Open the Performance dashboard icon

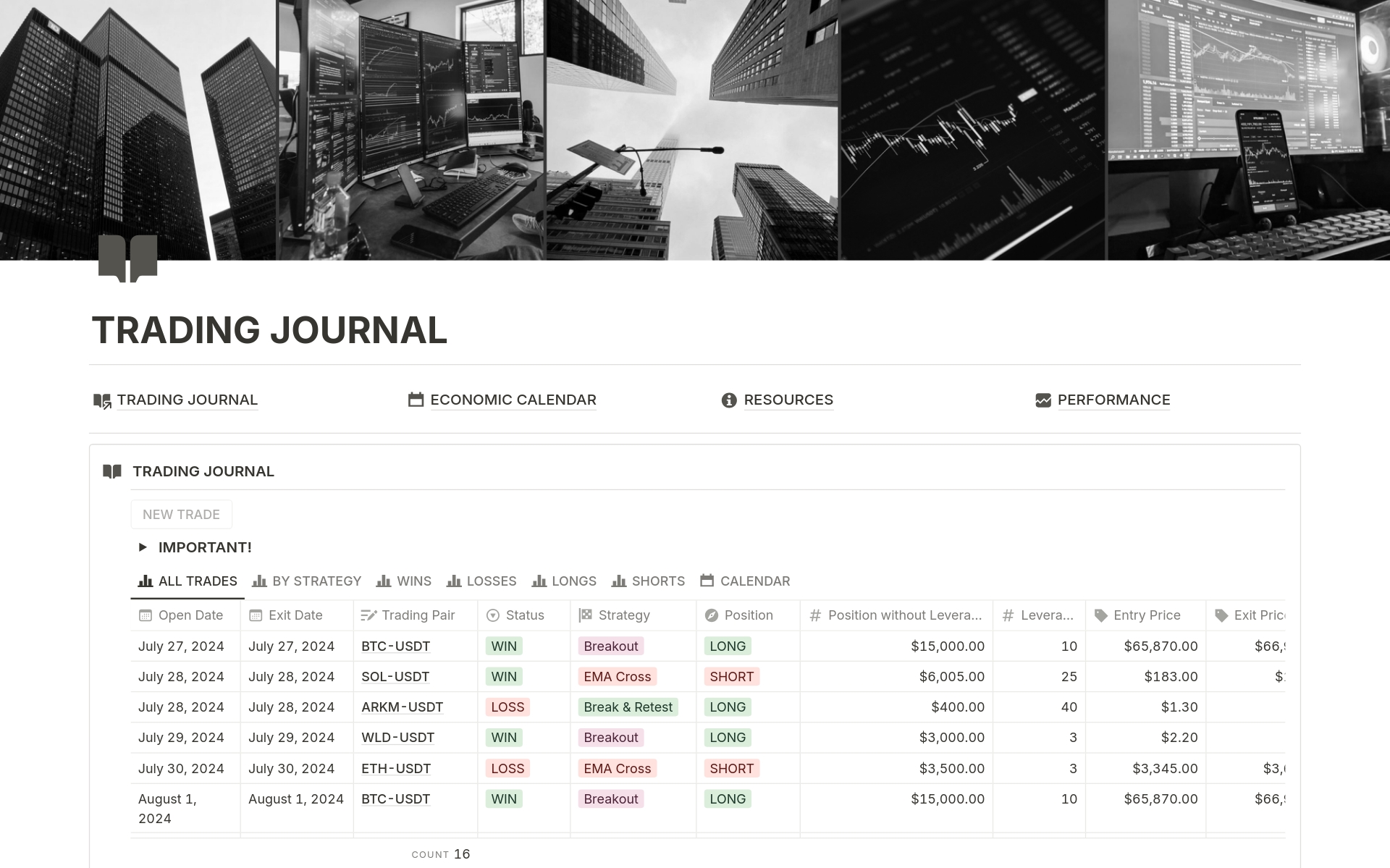pyautogui.click(x=1042, y=399)
